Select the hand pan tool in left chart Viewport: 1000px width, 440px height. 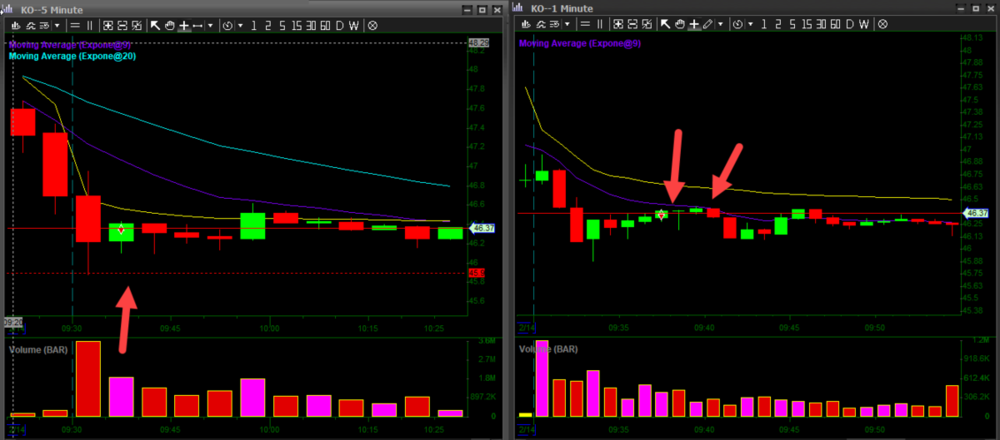170,24
